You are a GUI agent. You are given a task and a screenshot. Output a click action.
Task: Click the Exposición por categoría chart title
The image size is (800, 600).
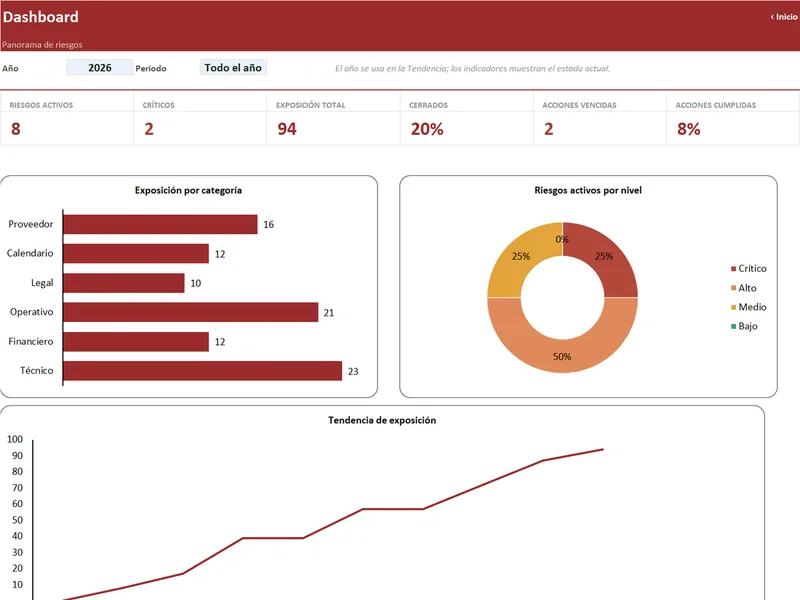tap(188, 190)
